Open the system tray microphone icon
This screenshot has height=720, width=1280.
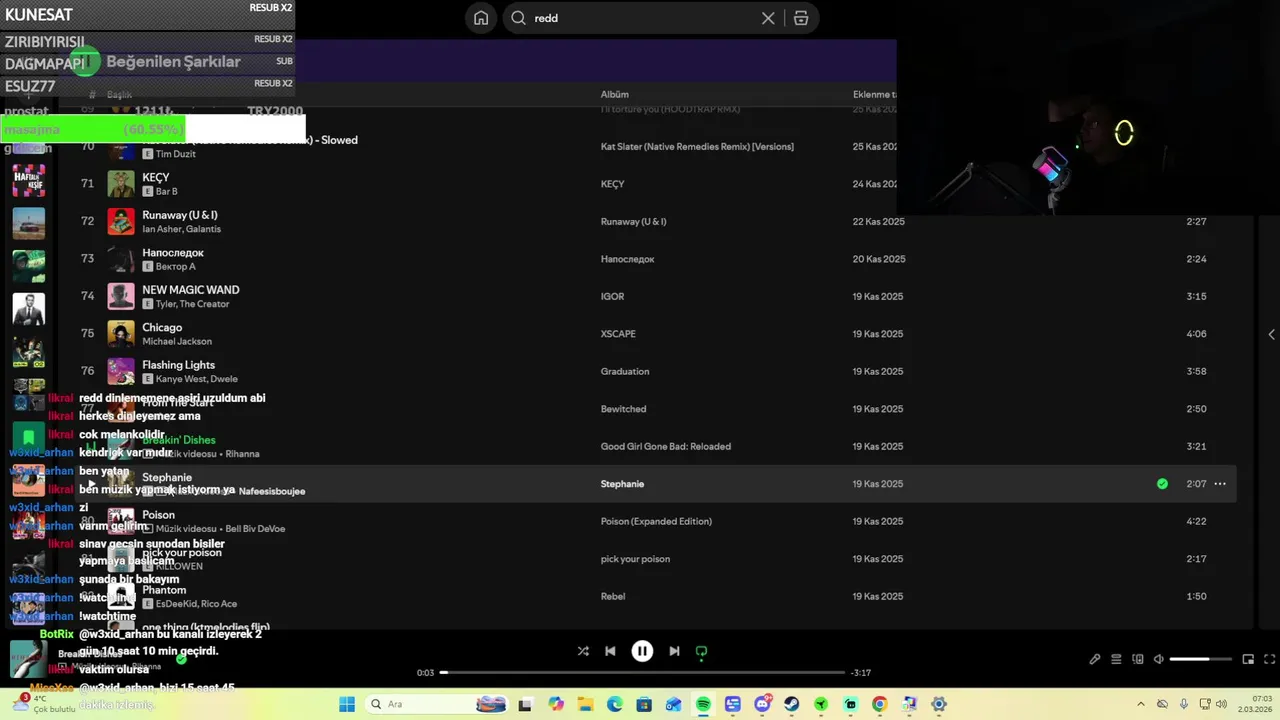pos(1184,704)
